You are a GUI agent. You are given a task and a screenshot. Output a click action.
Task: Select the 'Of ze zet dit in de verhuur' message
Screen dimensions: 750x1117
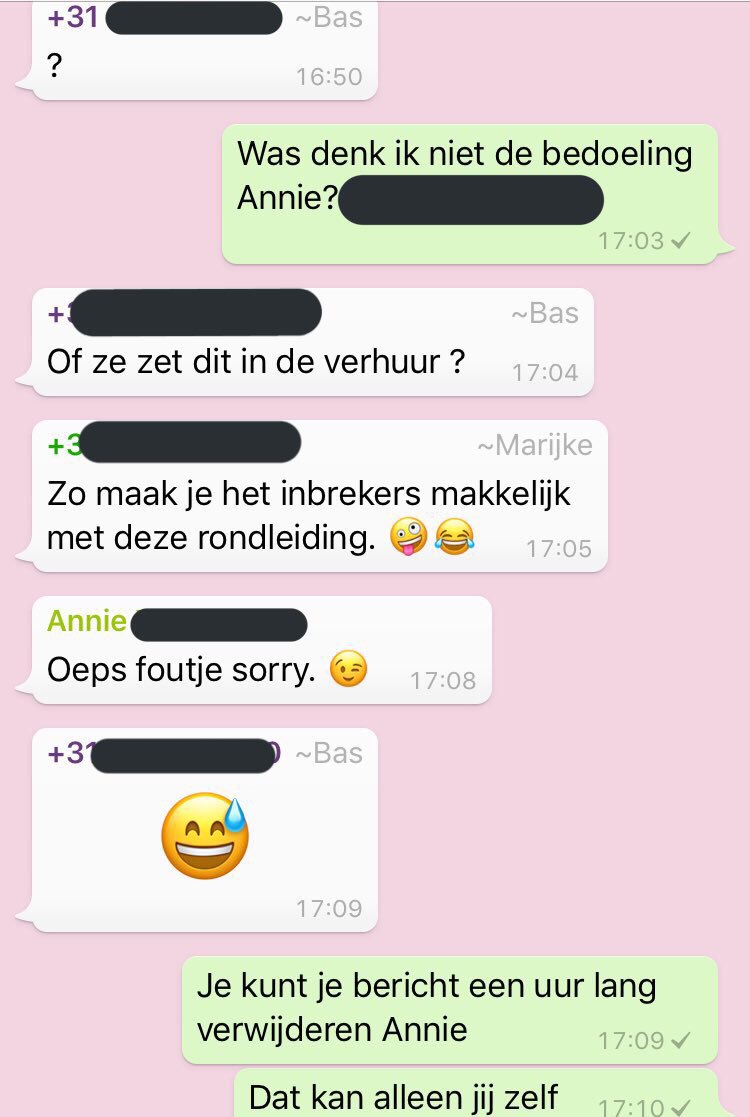[313, 342]
